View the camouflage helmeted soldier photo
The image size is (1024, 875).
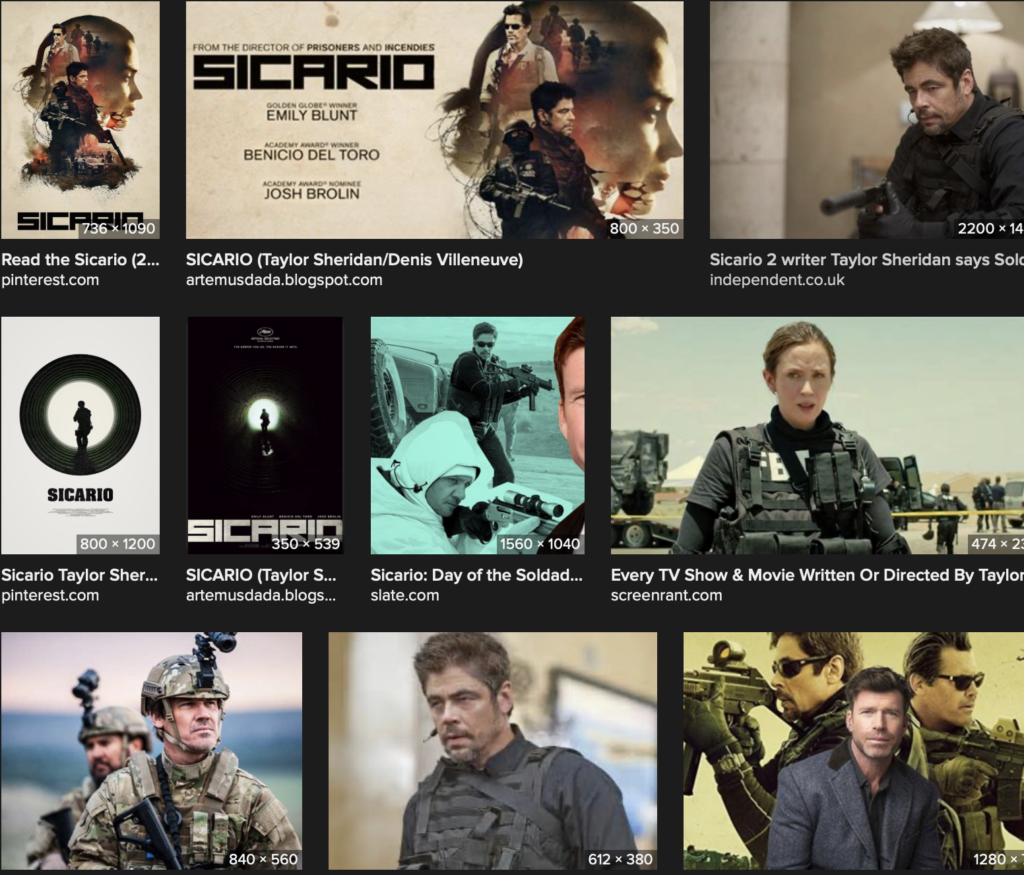[x=152, y=751]
